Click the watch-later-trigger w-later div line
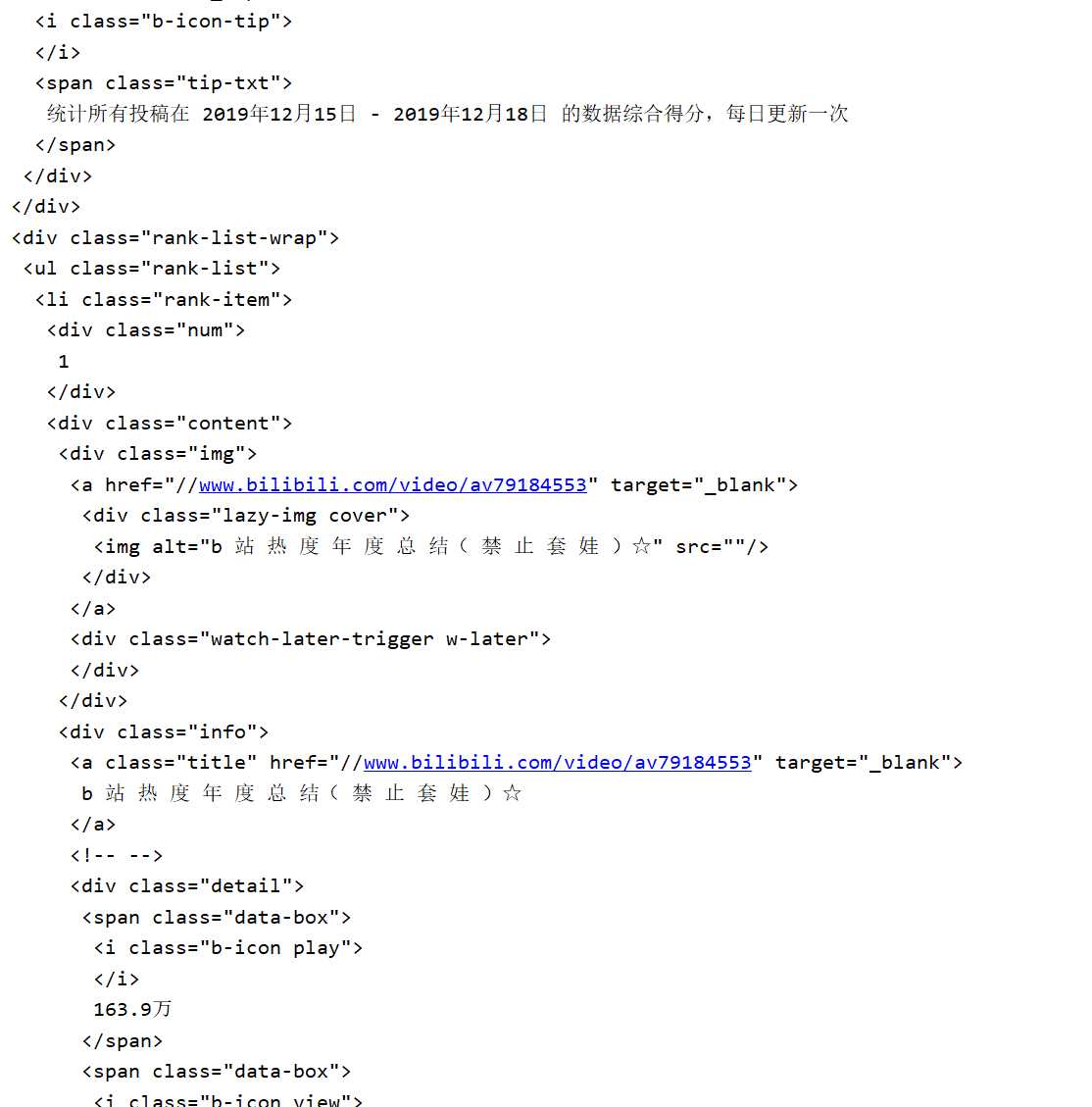 pyautogui.click(x=311, y=639)
